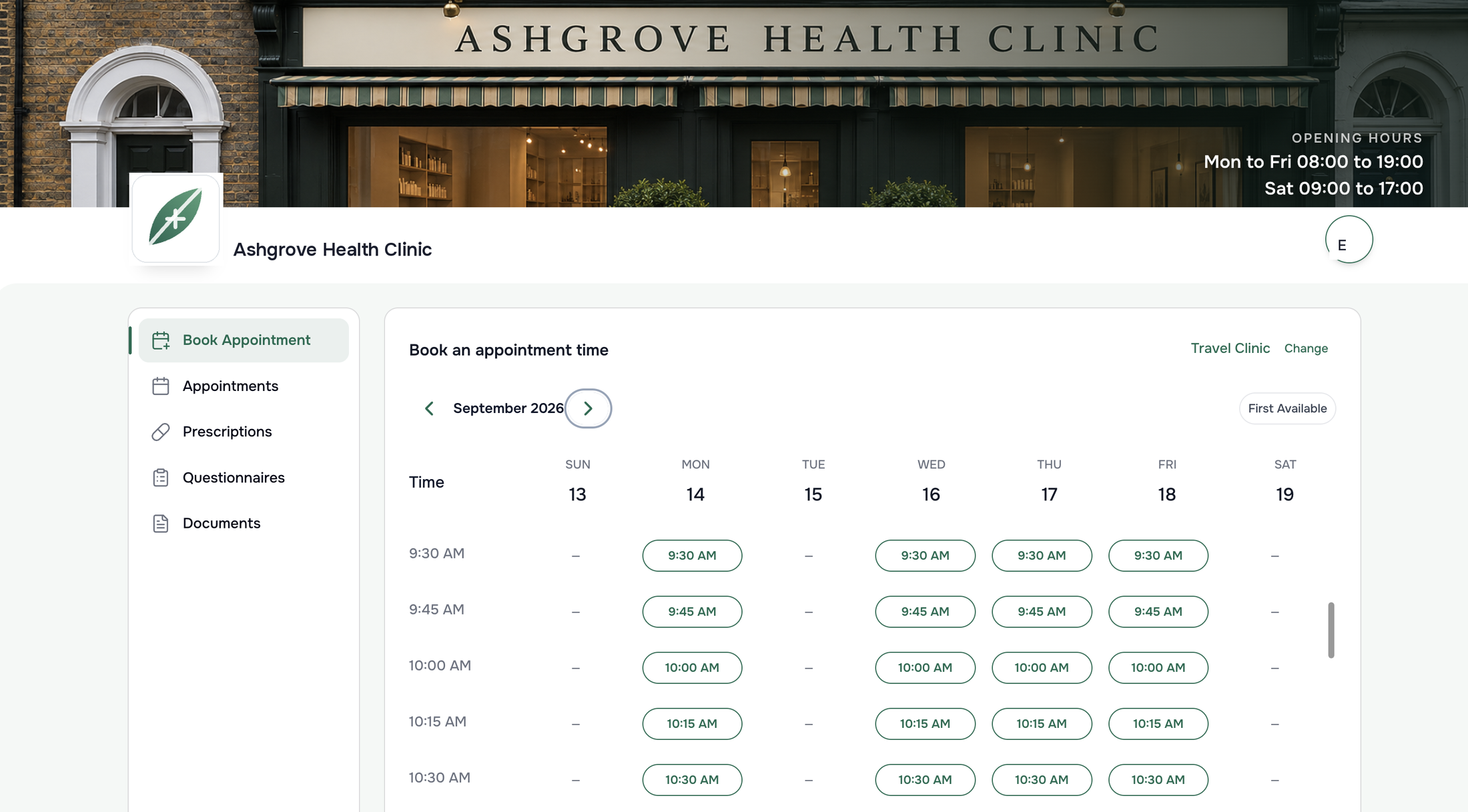The width and height of the screenshot is (1468, 812).
Task: Choose Wednesday 16 at 10:00 AM slot
Action: pos(925,668)
